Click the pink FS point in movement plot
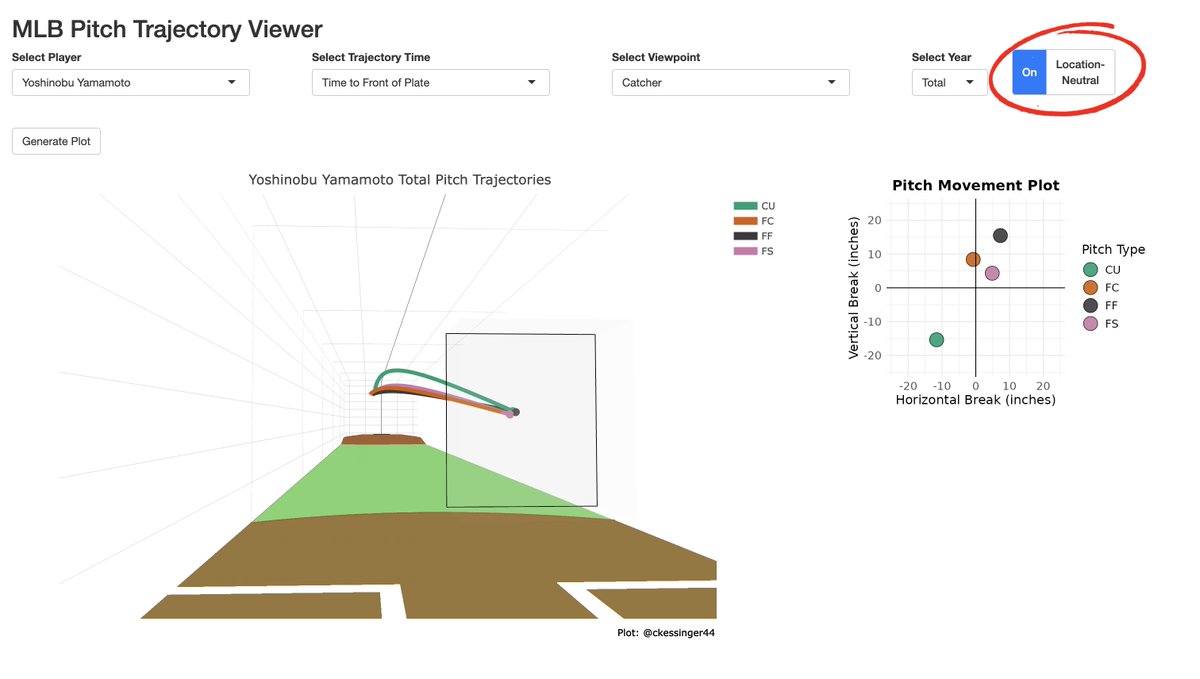1200x679 pixels. point(992,273)
